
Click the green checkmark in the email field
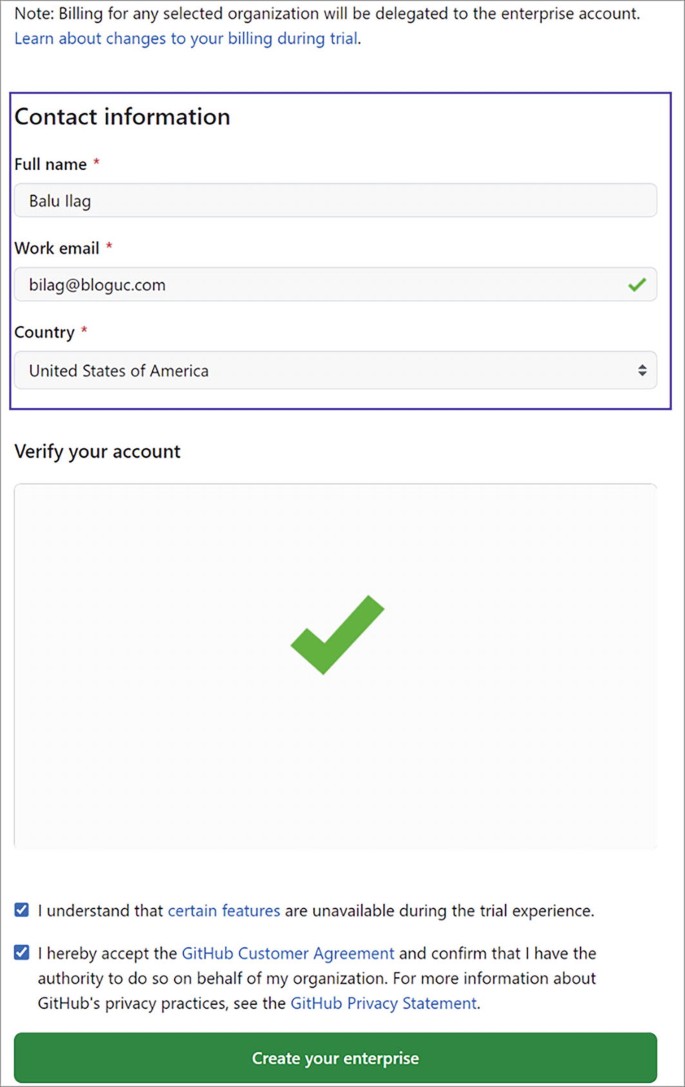tap(637, 284)
